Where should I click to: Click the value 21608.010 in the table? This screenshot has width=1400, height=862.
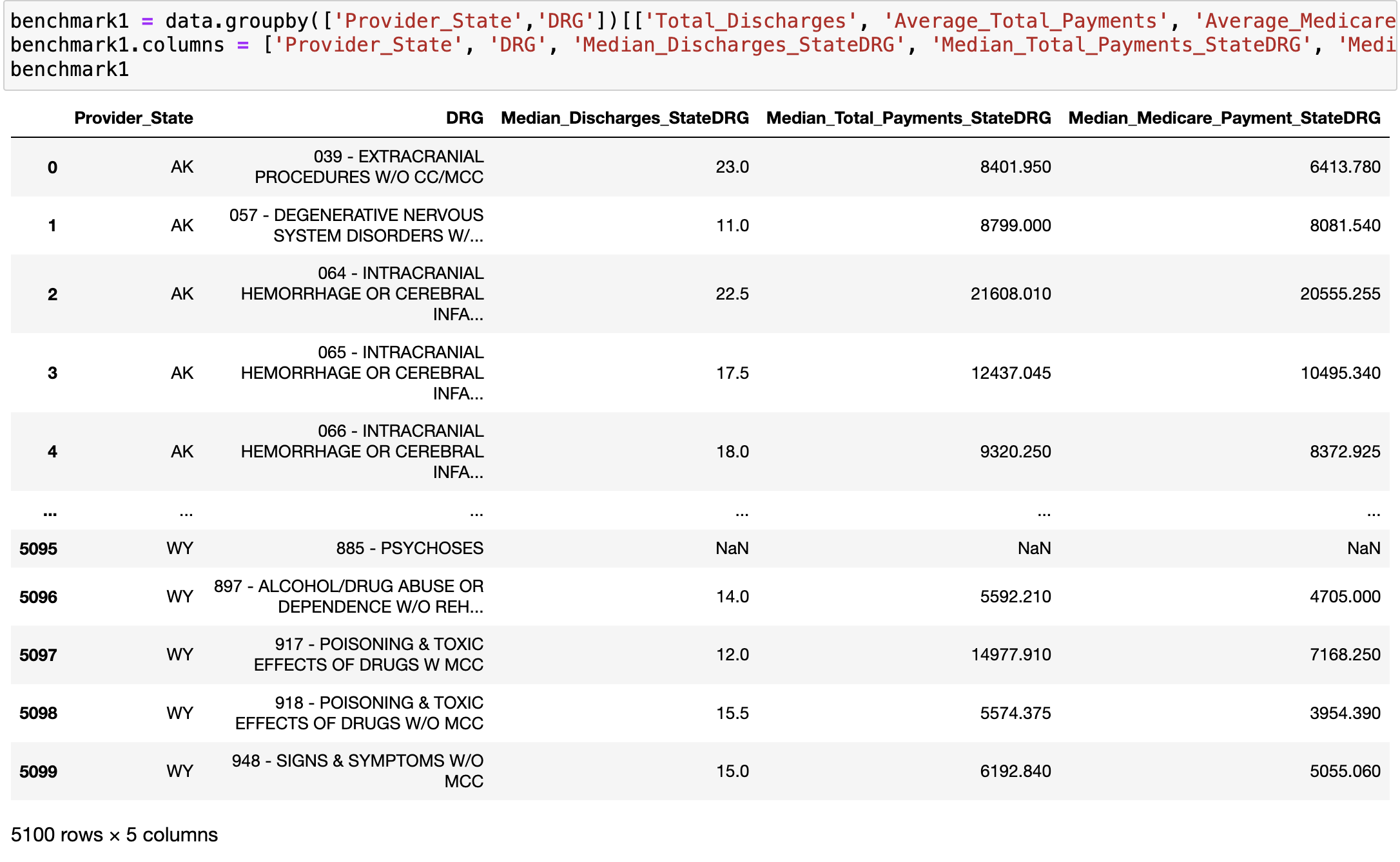tap(1010, 294)
